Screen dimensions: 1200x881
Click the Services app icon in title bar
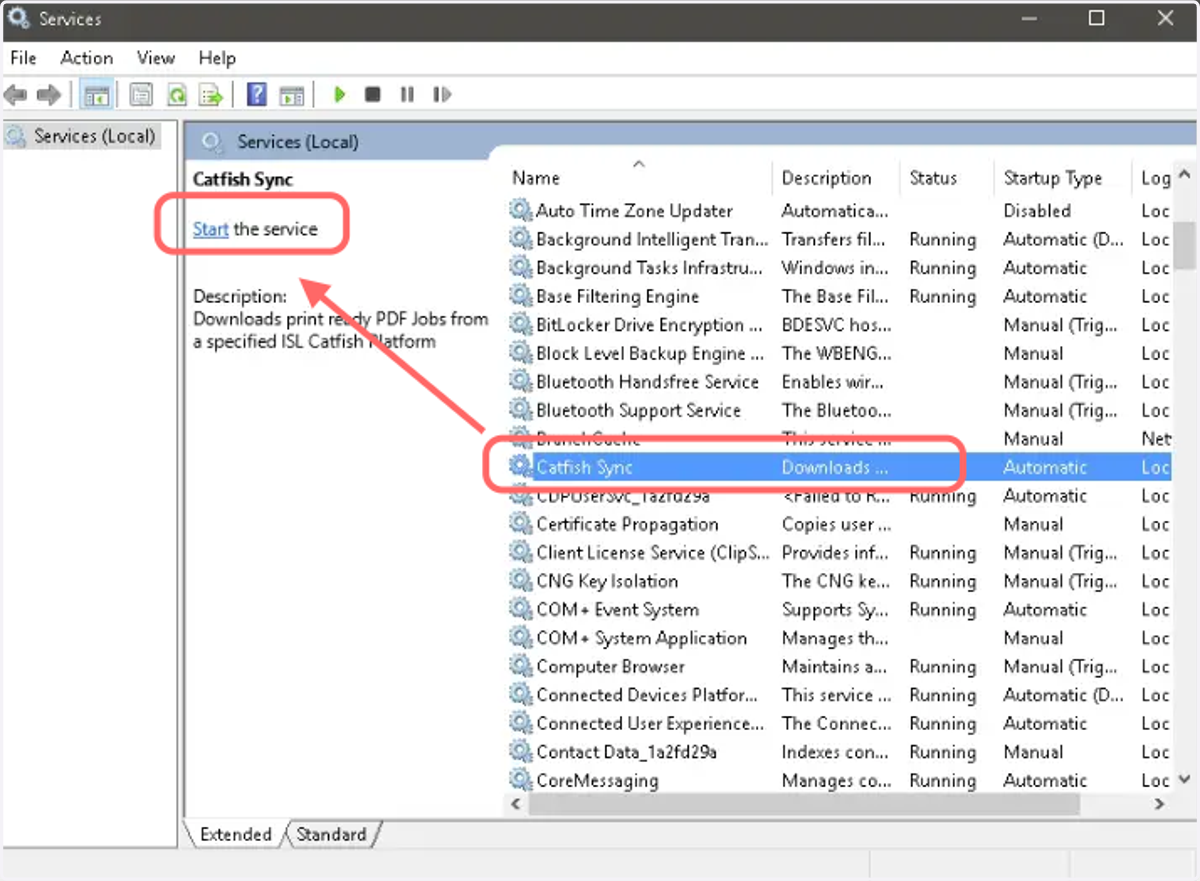(19, 19)
